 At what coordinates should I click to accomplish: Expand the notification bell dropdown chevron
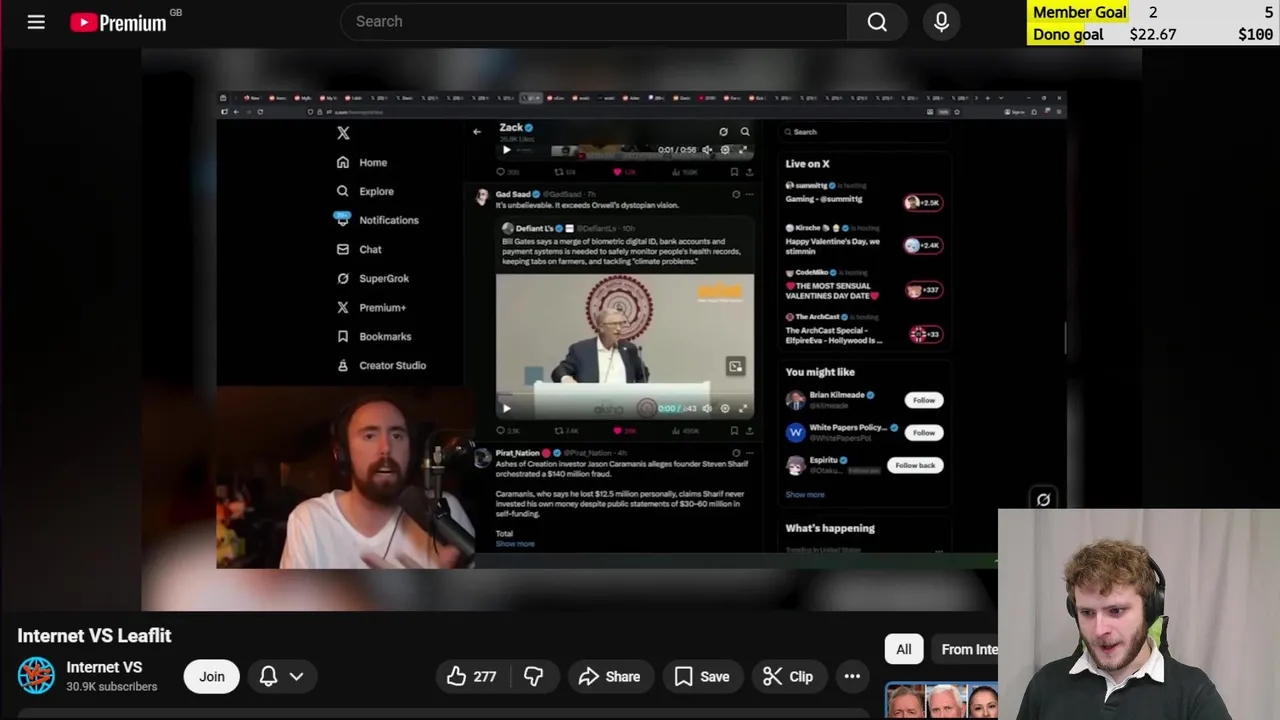[x=296, y=677]
